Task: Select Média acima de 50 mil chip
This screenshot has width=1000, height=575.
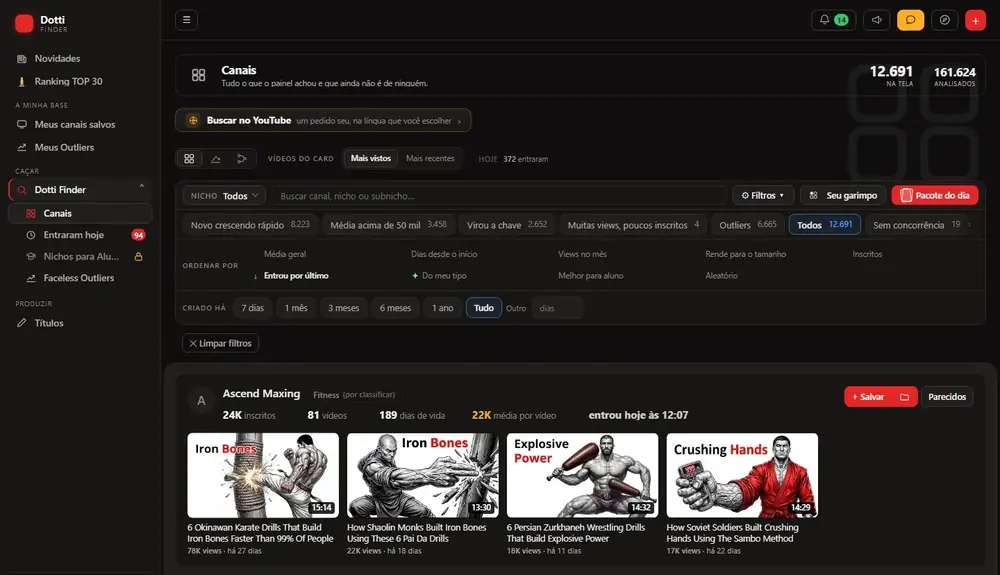Action: pyautogui.click(x=388, y=225)
